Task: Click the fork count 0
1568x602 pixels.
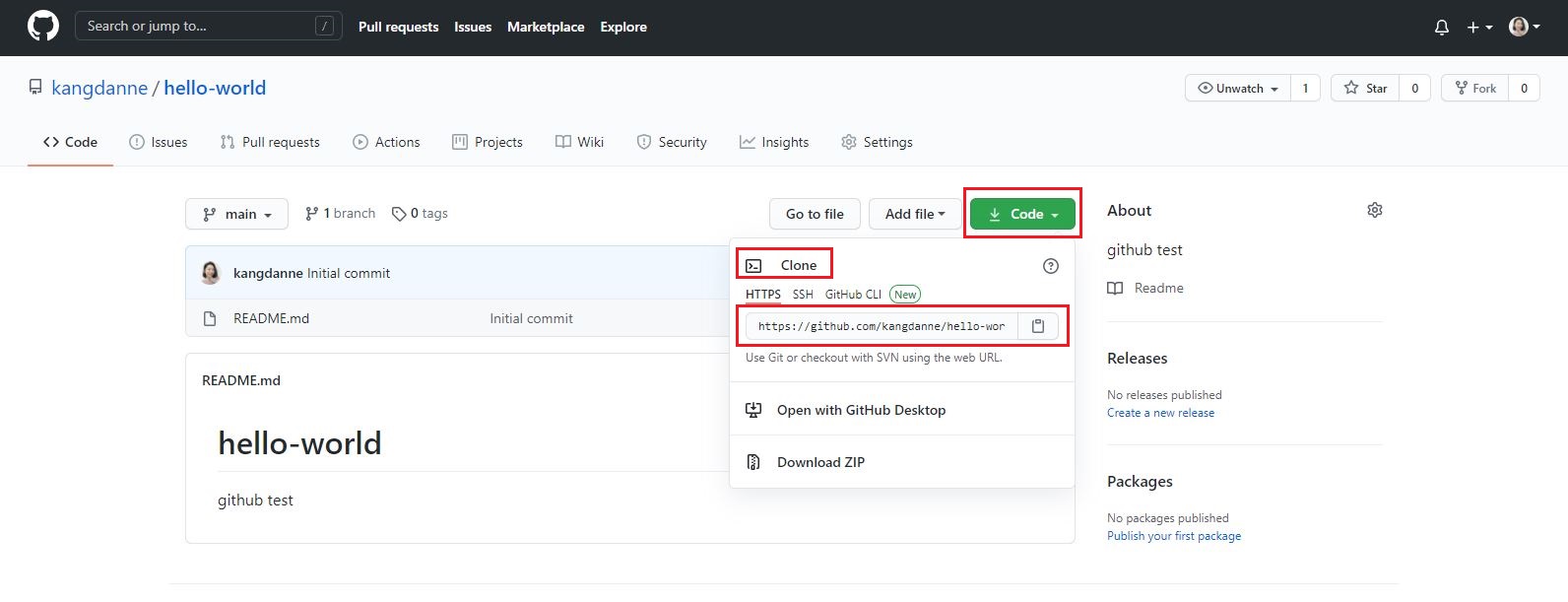Action: [1524, 88]
